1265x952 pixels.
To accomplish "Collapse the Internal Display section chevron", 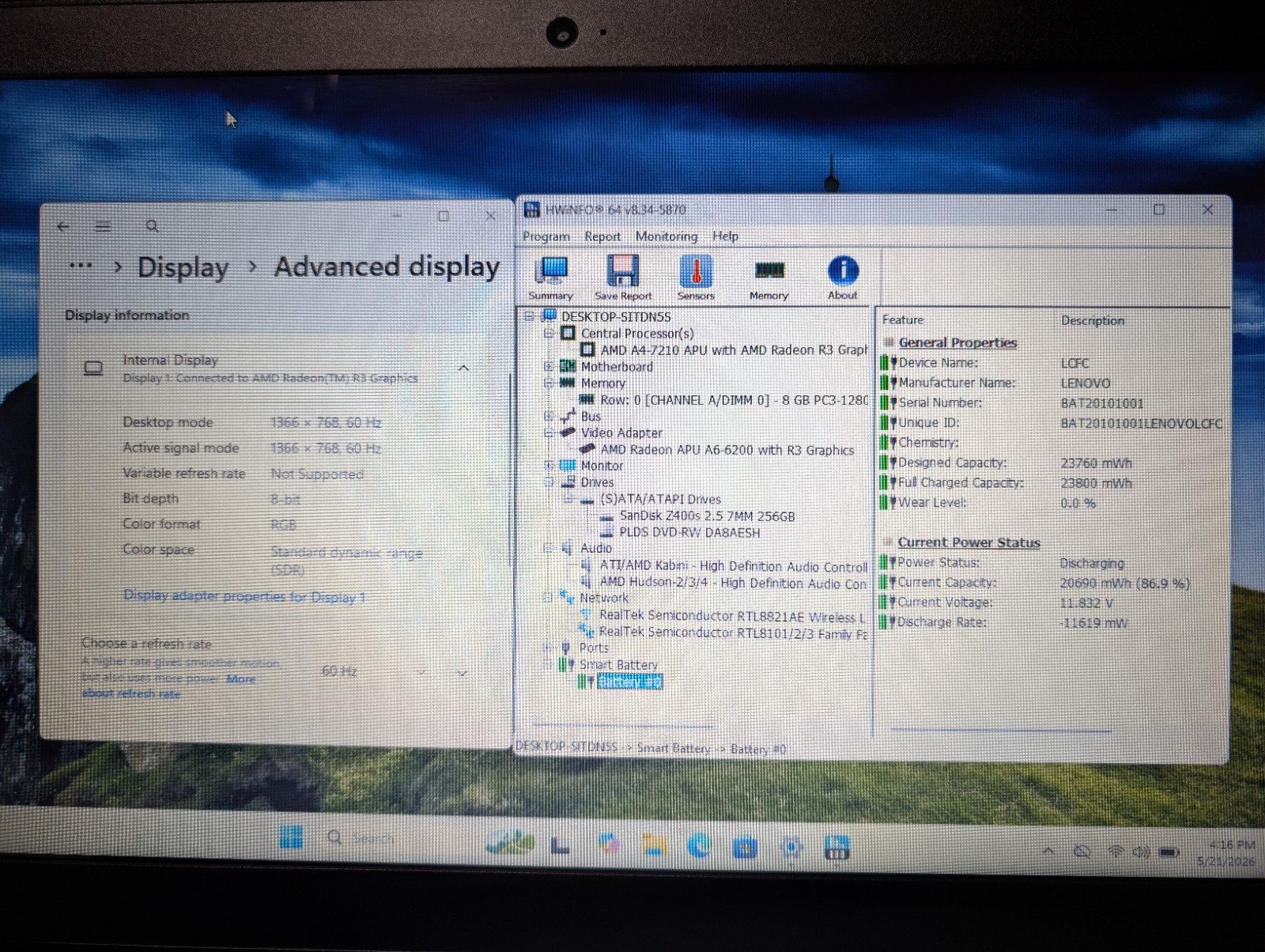I will click(x=463, y=368).
